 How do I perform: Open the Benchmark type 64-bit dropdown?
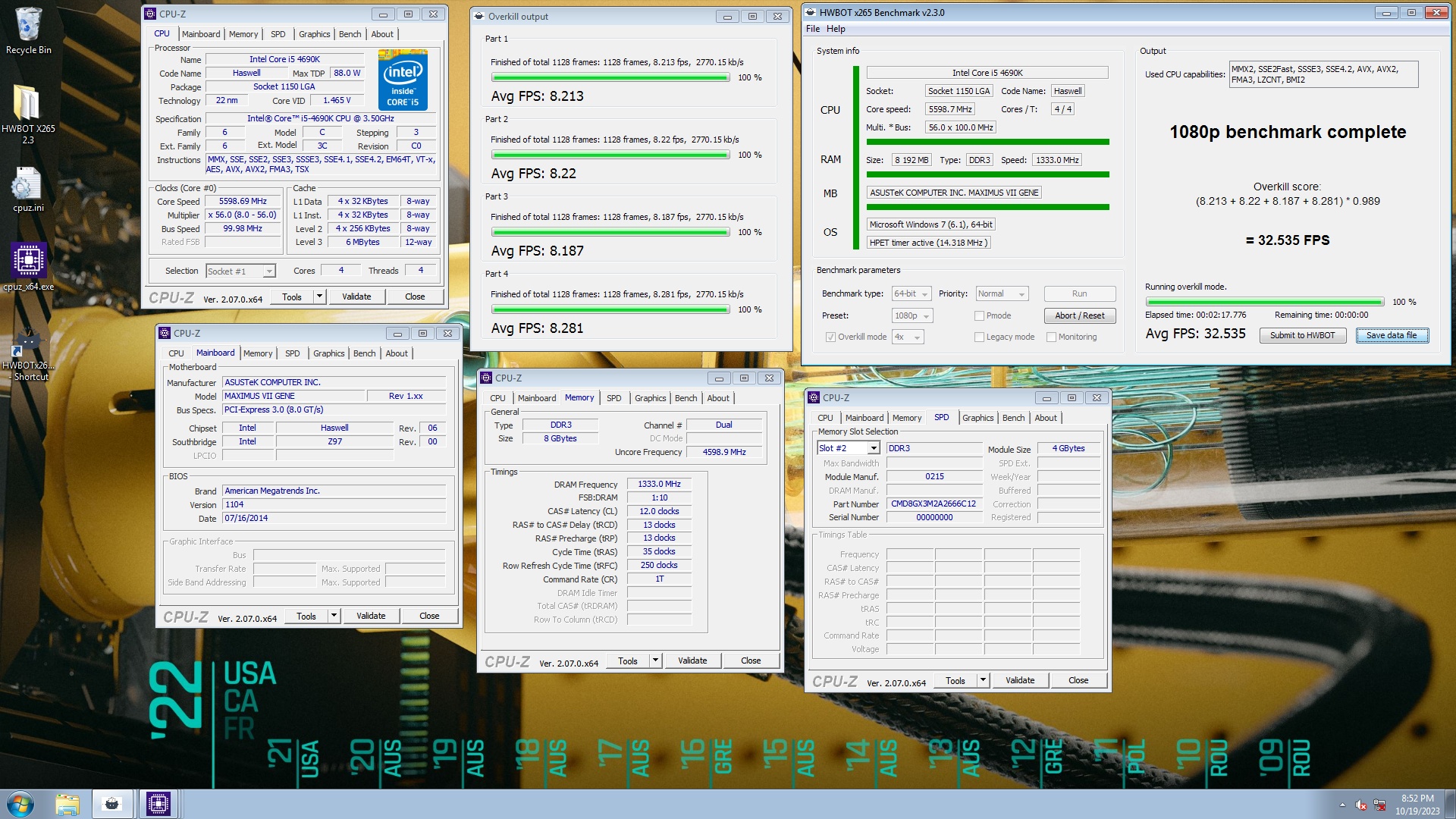coord(912,293)
